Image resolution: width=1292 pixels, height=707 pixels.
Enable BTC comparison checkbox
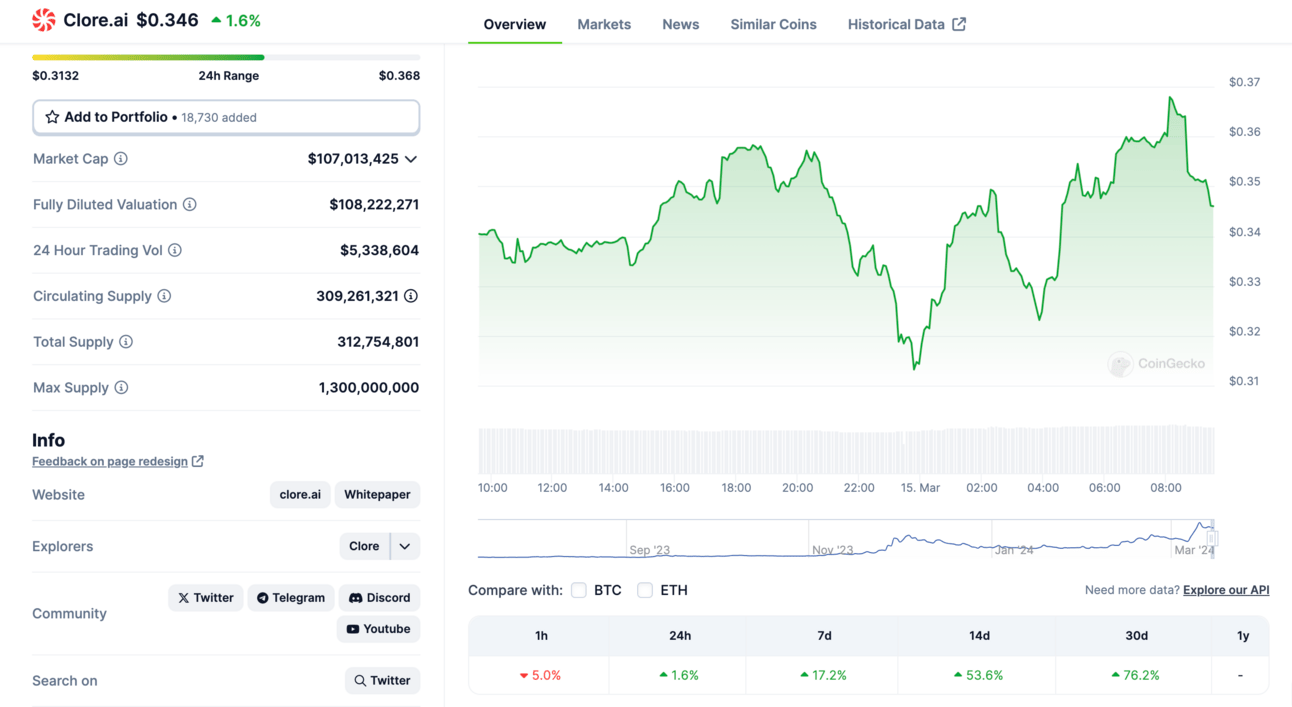(579, 590)
